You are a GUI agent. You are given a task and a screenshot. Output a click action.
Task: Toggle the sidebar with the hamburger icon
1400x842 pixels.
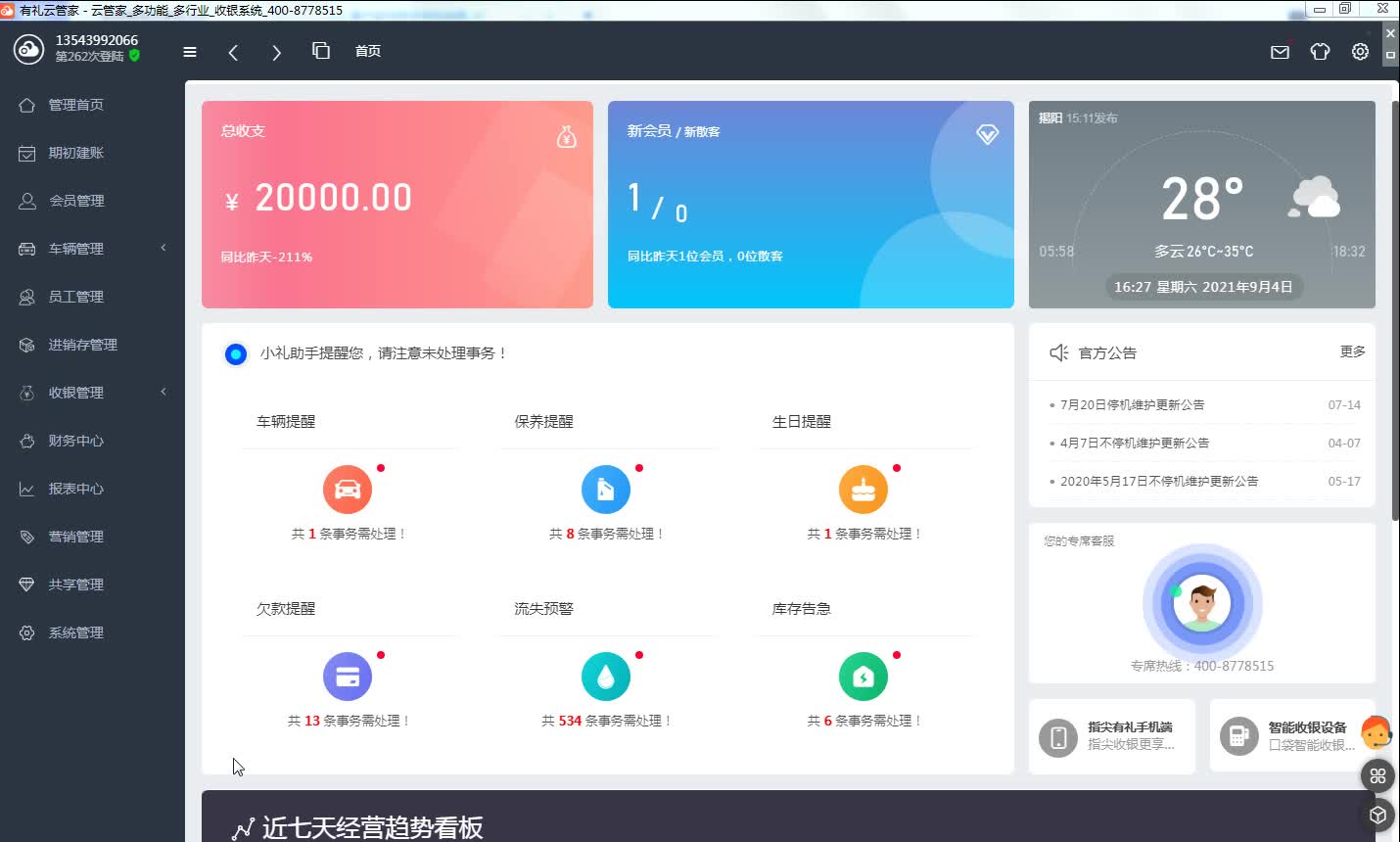coord(189,52)
